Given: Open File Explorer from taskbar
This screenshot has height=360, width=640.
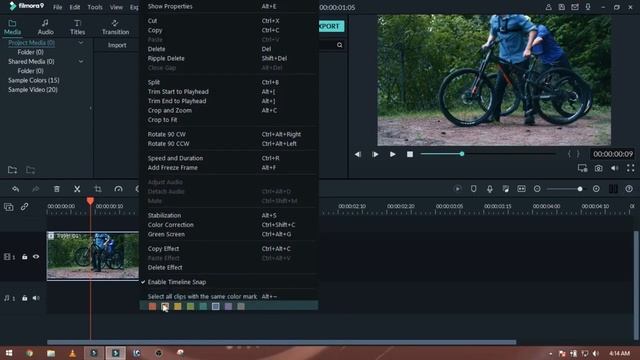Looking at the screenshot, I should point(51,353).
